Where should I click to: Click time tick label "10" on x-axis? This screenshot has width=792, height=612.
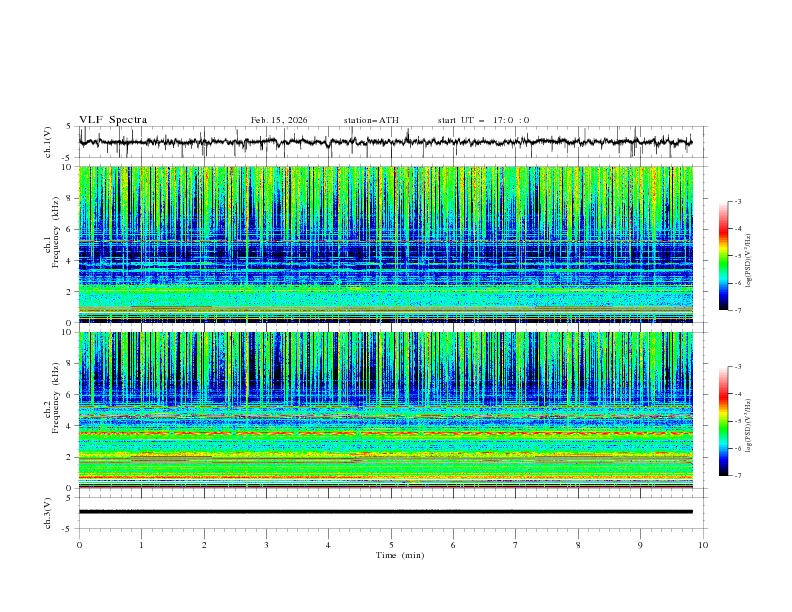[x=703, y=545]
